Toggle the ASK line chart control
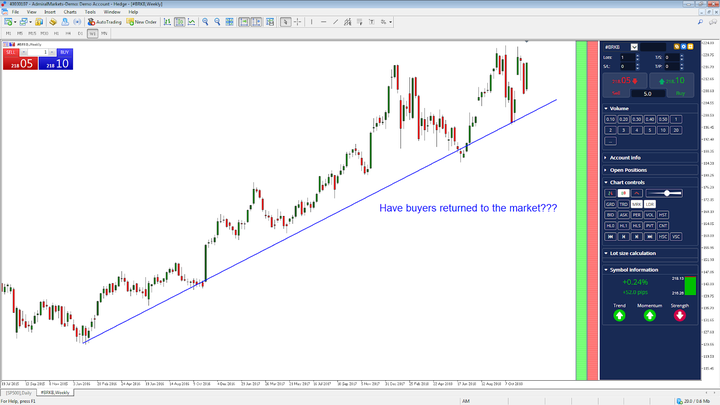Viewport: 720px width, 405px height. [x=623, y=215]
